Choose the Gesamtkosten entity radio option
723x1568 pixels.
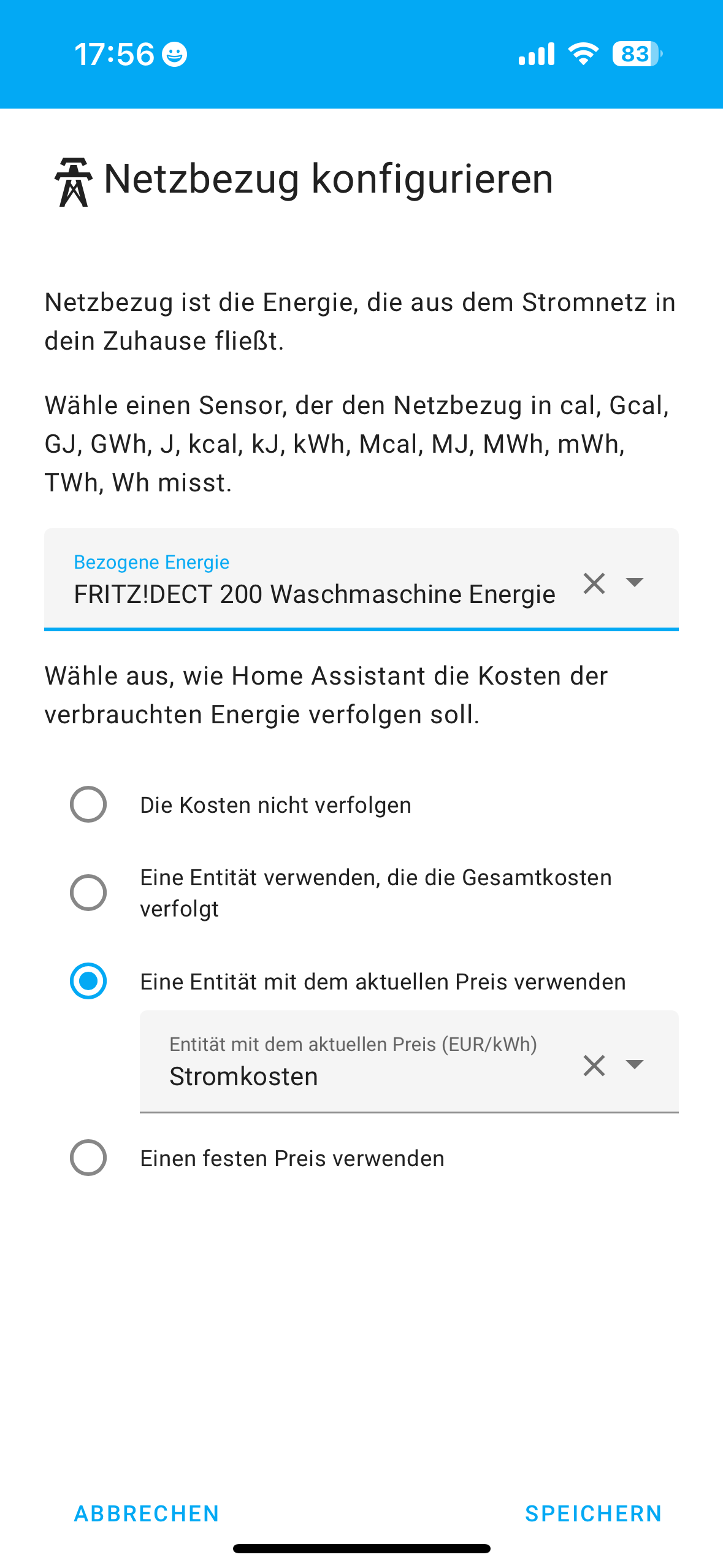click(x=88, y=893)
